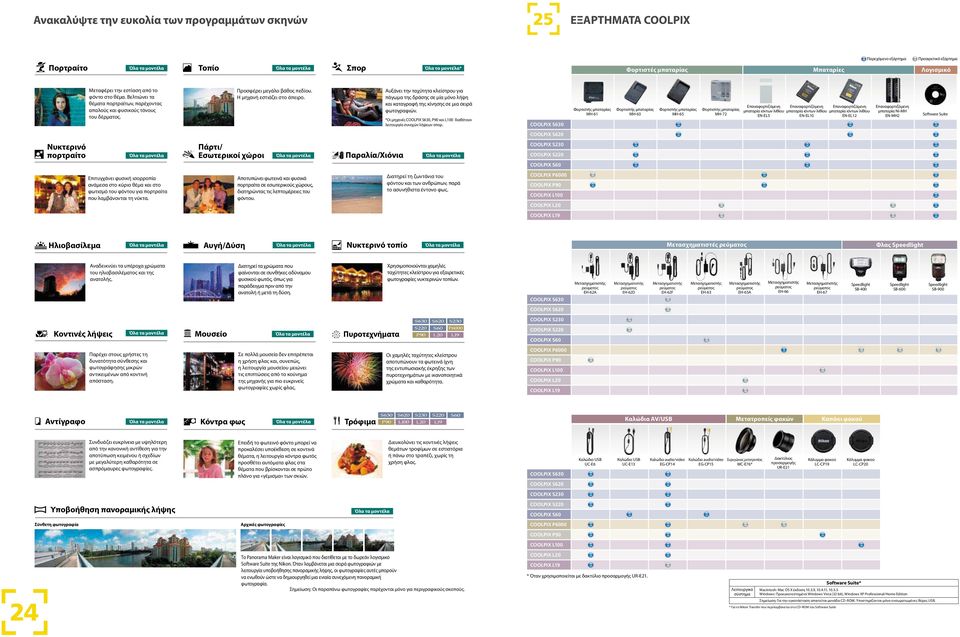
Task: Open the Πυροτεχνήματα fireworks sample photo
Action: point(357,371)
